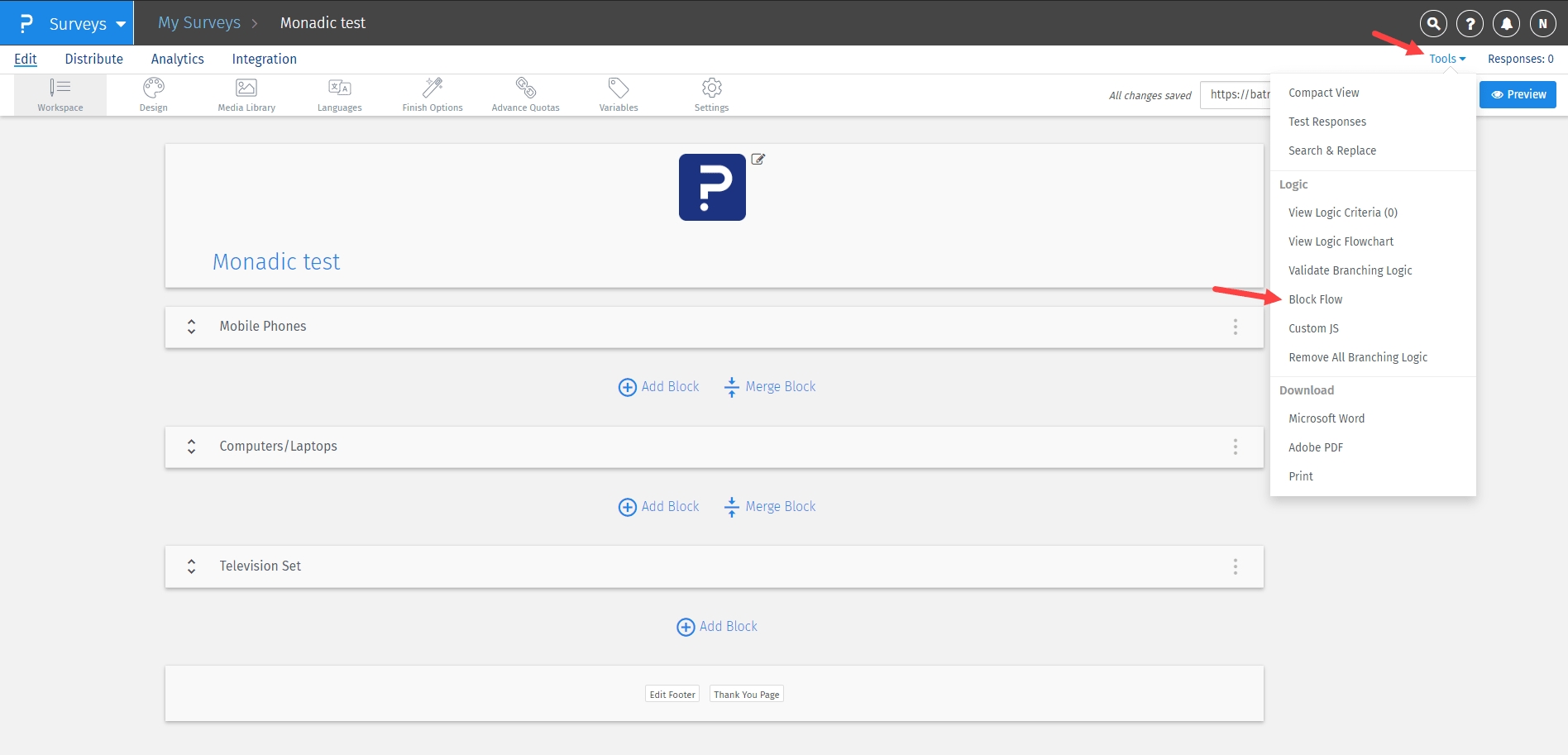This screenshot has width=1568, height=755.
Task: Open the Design panel
Action: pos(153,93)
